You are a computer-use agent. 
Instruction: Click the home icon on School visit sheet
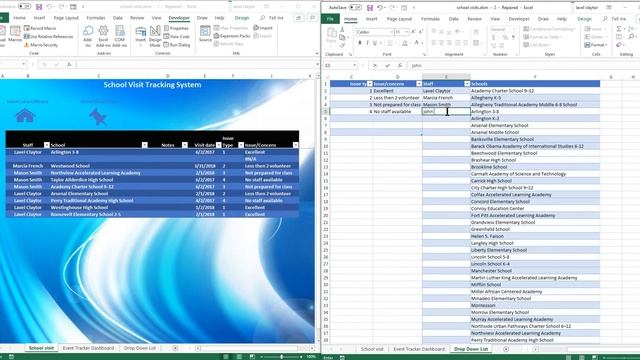24,116
